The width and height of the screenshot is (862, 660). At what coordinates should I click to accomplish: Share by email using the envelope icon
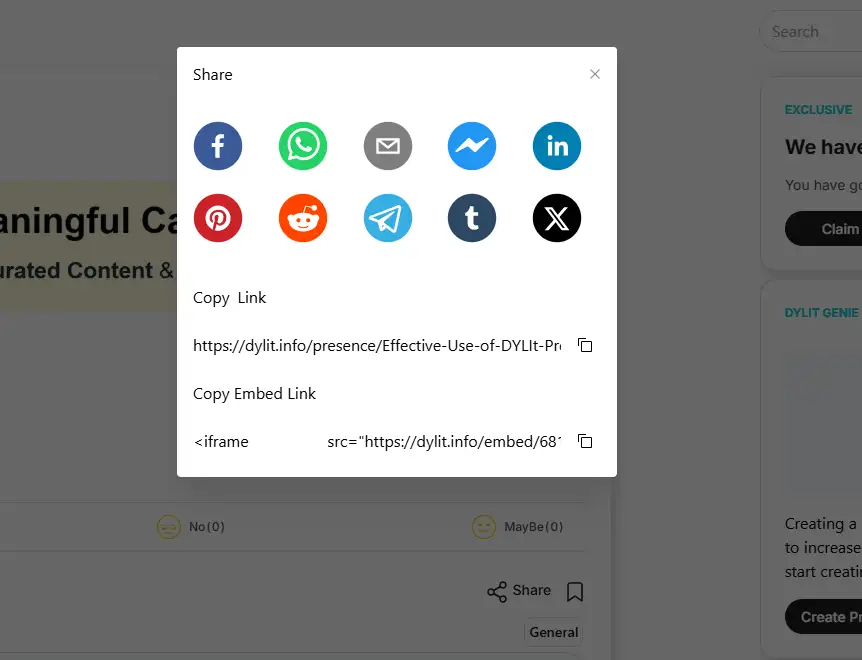[388, 146]
